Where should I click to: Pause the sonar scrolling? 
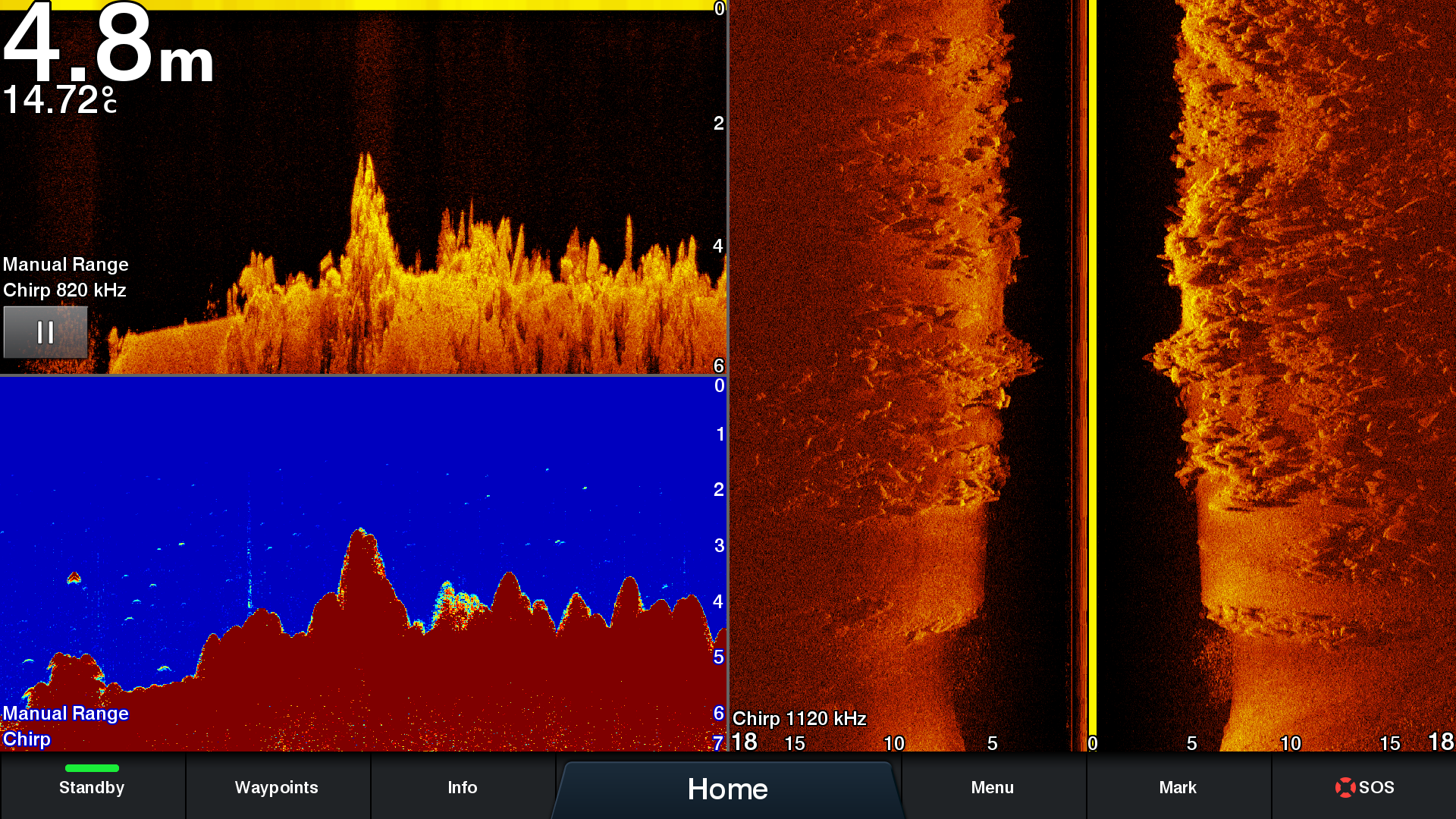(x=45, y=331)
